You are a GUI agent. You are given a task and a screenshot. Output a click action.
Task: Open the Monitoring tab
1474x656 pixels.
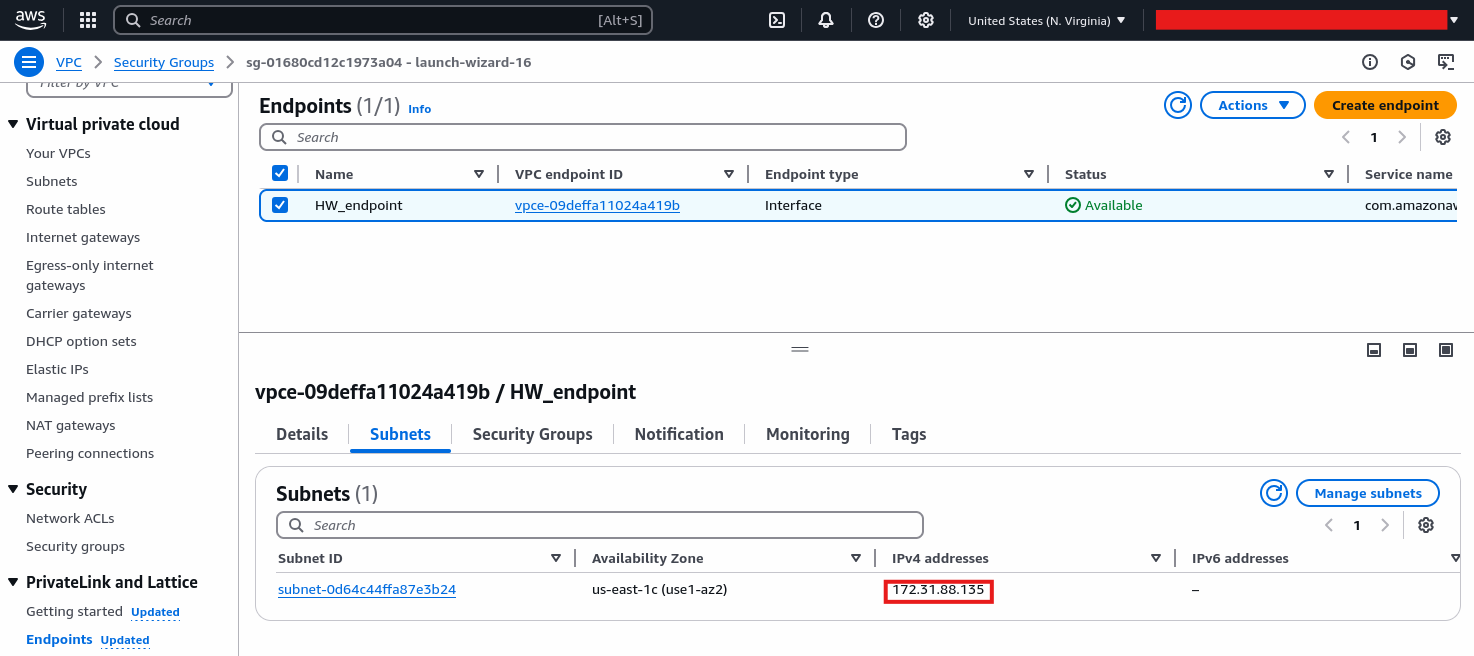[x=807, y=433]
